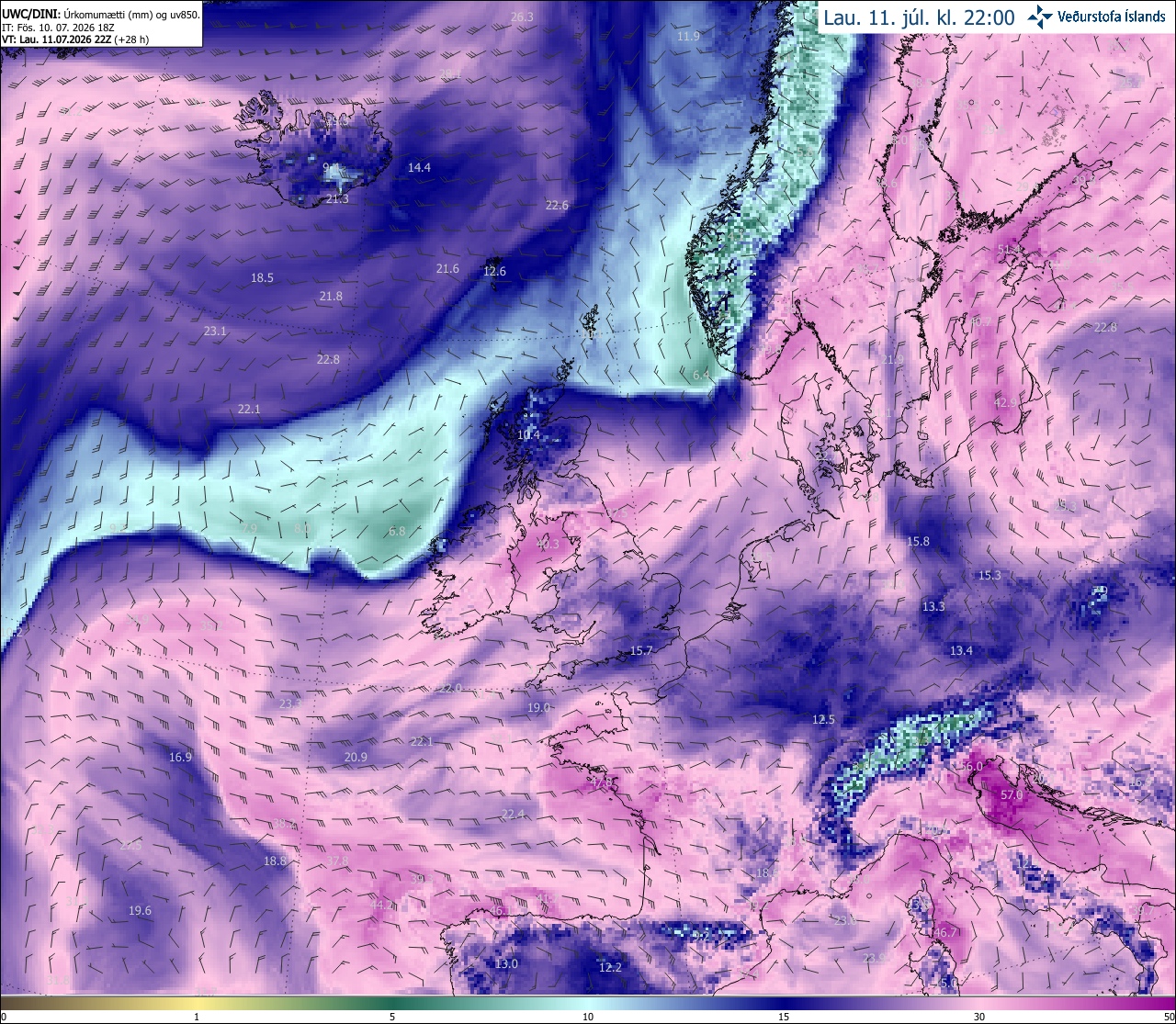Click the 15.7 value over southern England
Screen dimensions: 1176x1024
click(x=640, y=650)
